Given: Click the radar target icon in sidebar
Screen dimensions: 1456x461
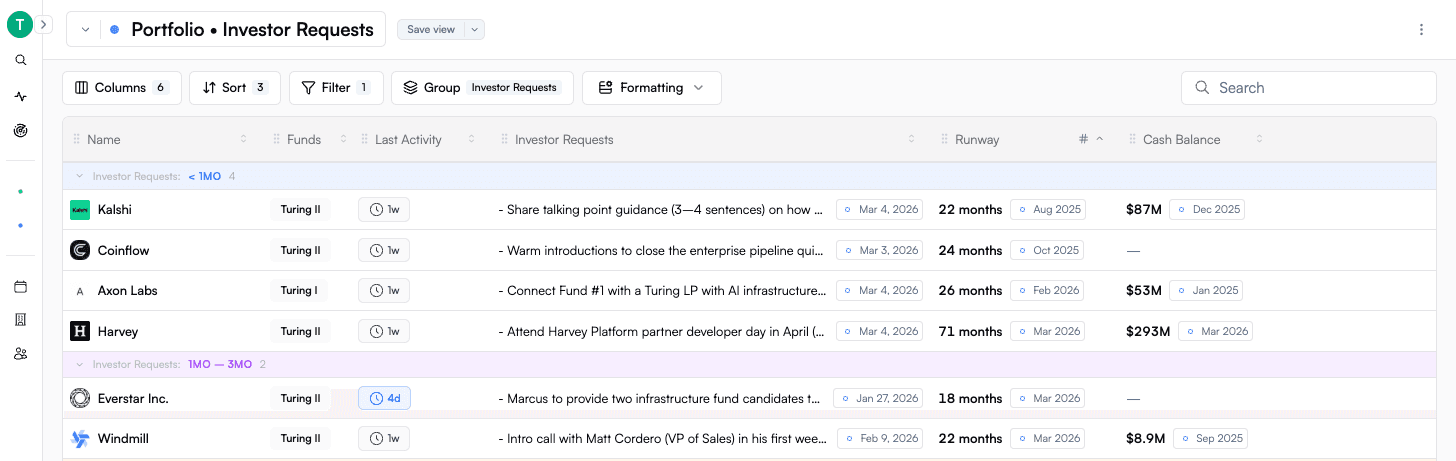Looking at the screenshot, I should (20, 130).
